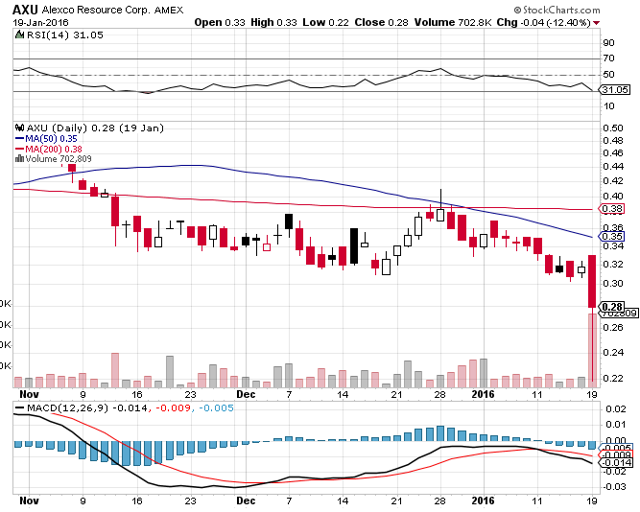Click the black MACD line legend dash

tap(20, 408)
